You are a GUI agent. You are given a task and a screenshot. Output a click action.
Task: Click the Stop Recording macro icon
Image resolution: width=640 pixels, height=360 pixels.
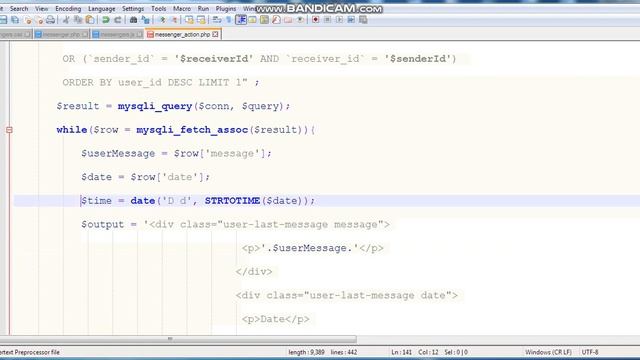pos(327,20)
